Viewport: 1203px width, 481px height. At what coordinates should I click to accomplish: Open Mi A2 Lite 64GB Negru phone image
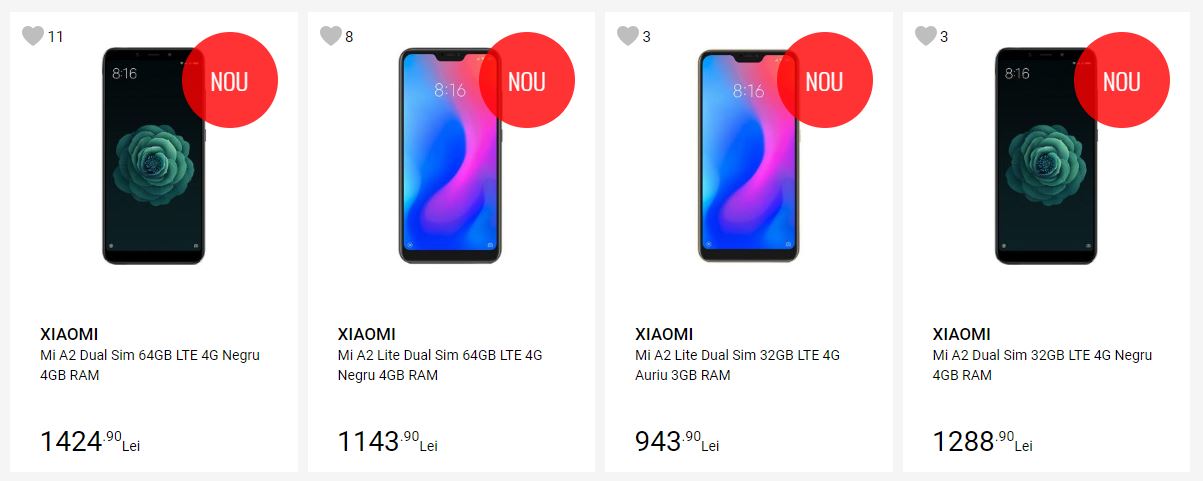(451, 155)
